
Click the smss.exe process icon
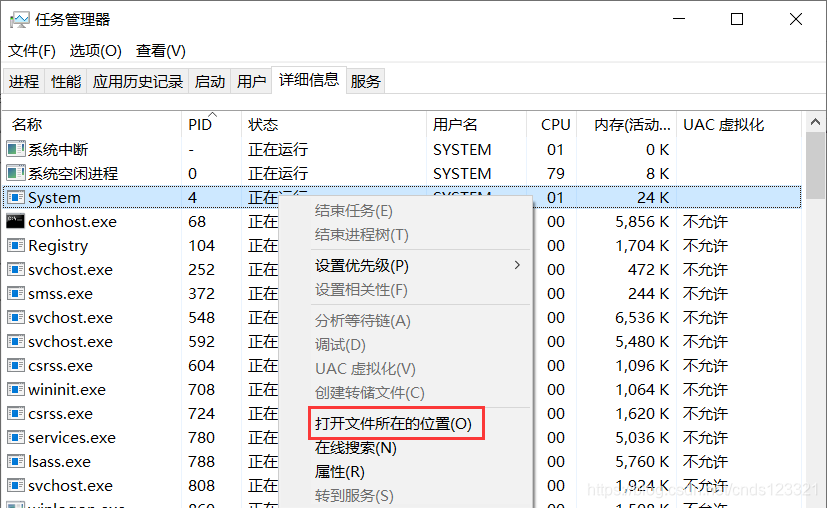click(16, 293)
